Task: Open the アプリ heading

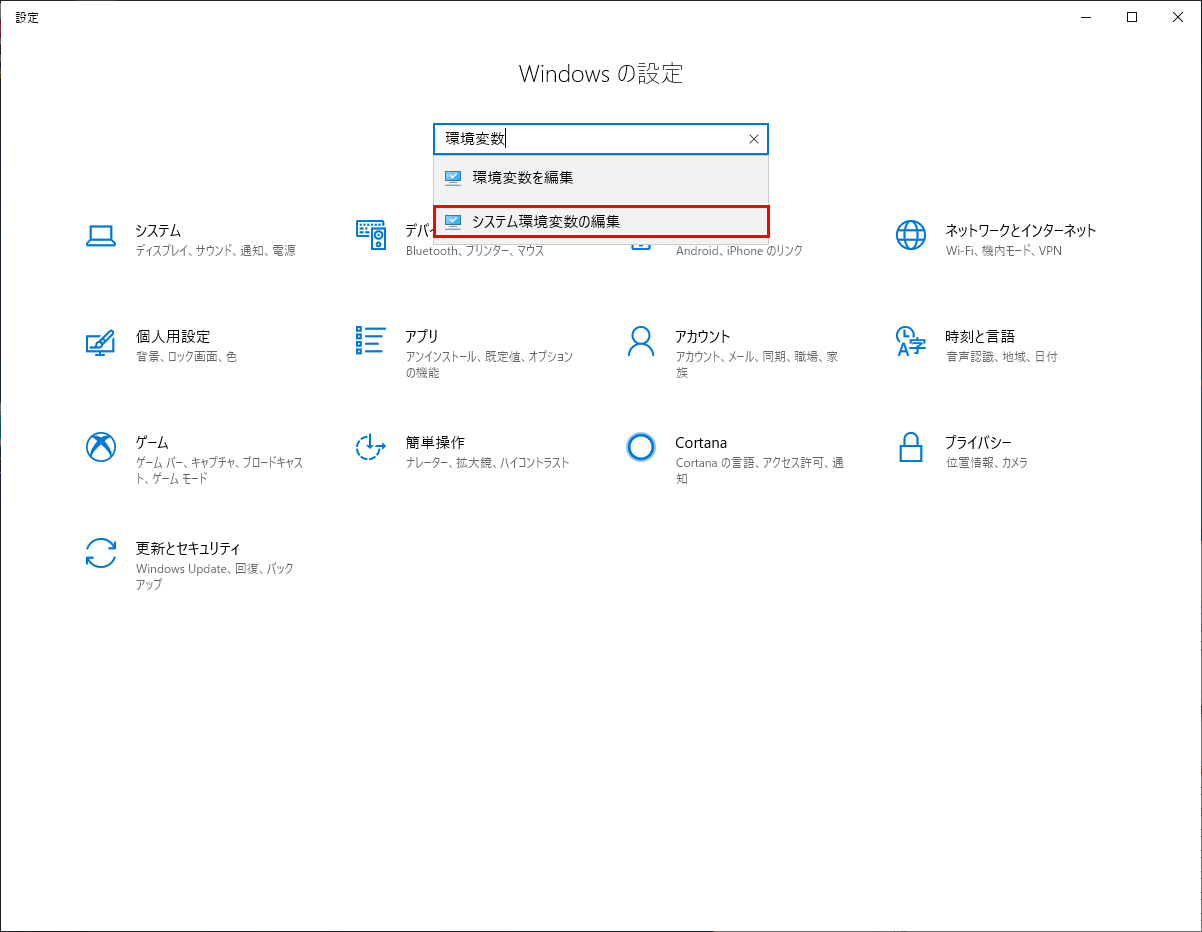Action: (422, 337)
